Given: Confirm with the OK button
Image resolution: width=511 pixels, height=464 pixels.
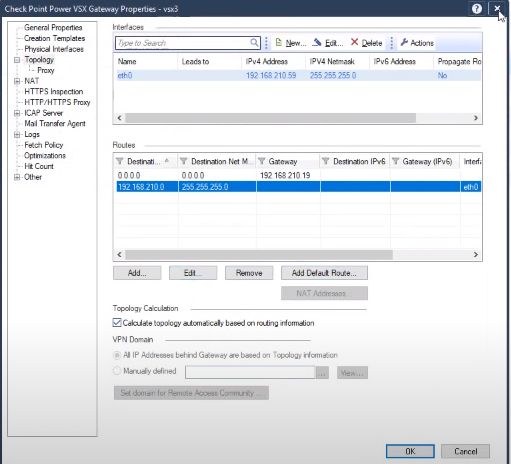Looking at the screenshot, I should pos(410,451).
